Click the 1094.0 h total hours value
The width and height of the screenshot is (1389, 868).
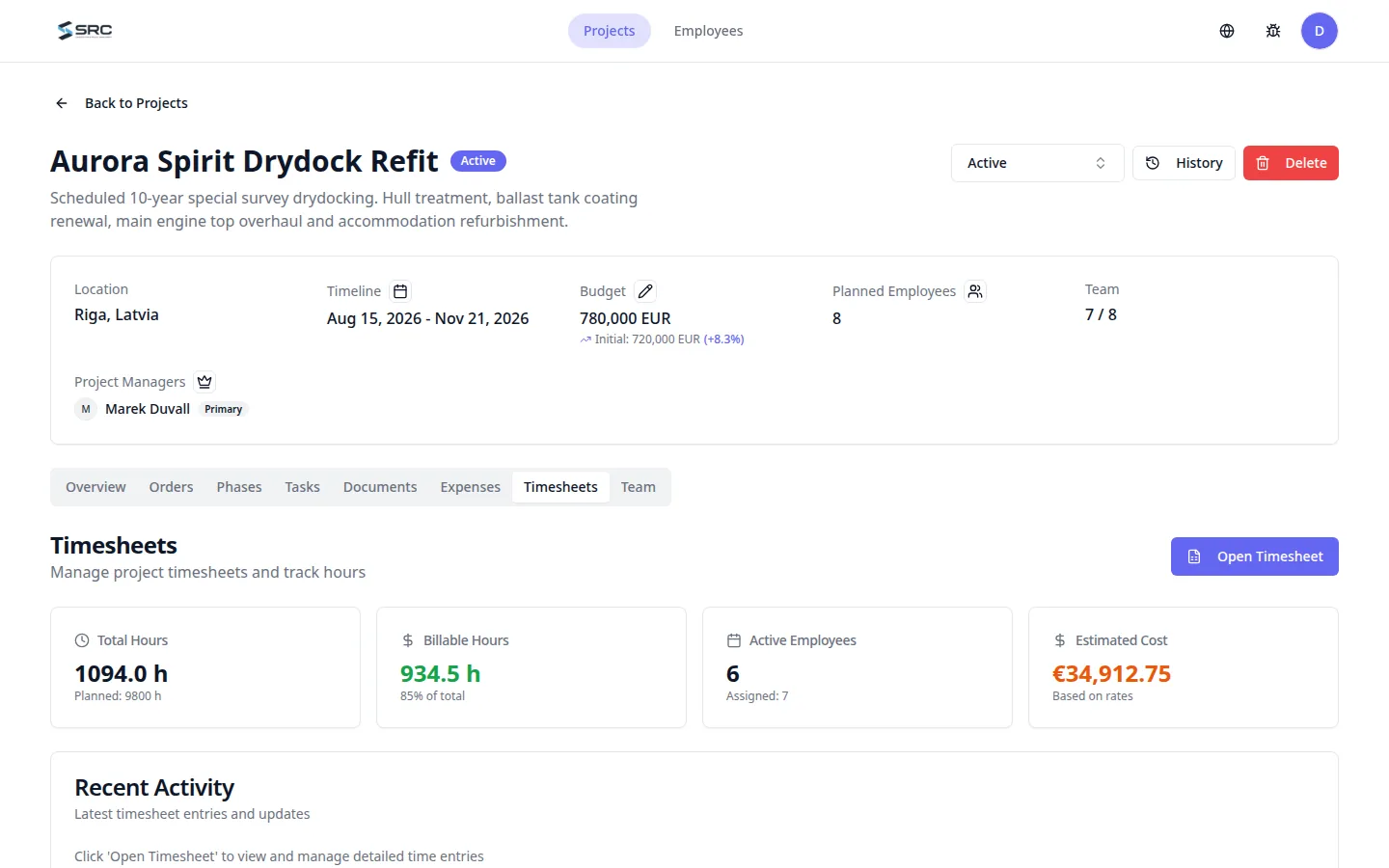[122, 673]
